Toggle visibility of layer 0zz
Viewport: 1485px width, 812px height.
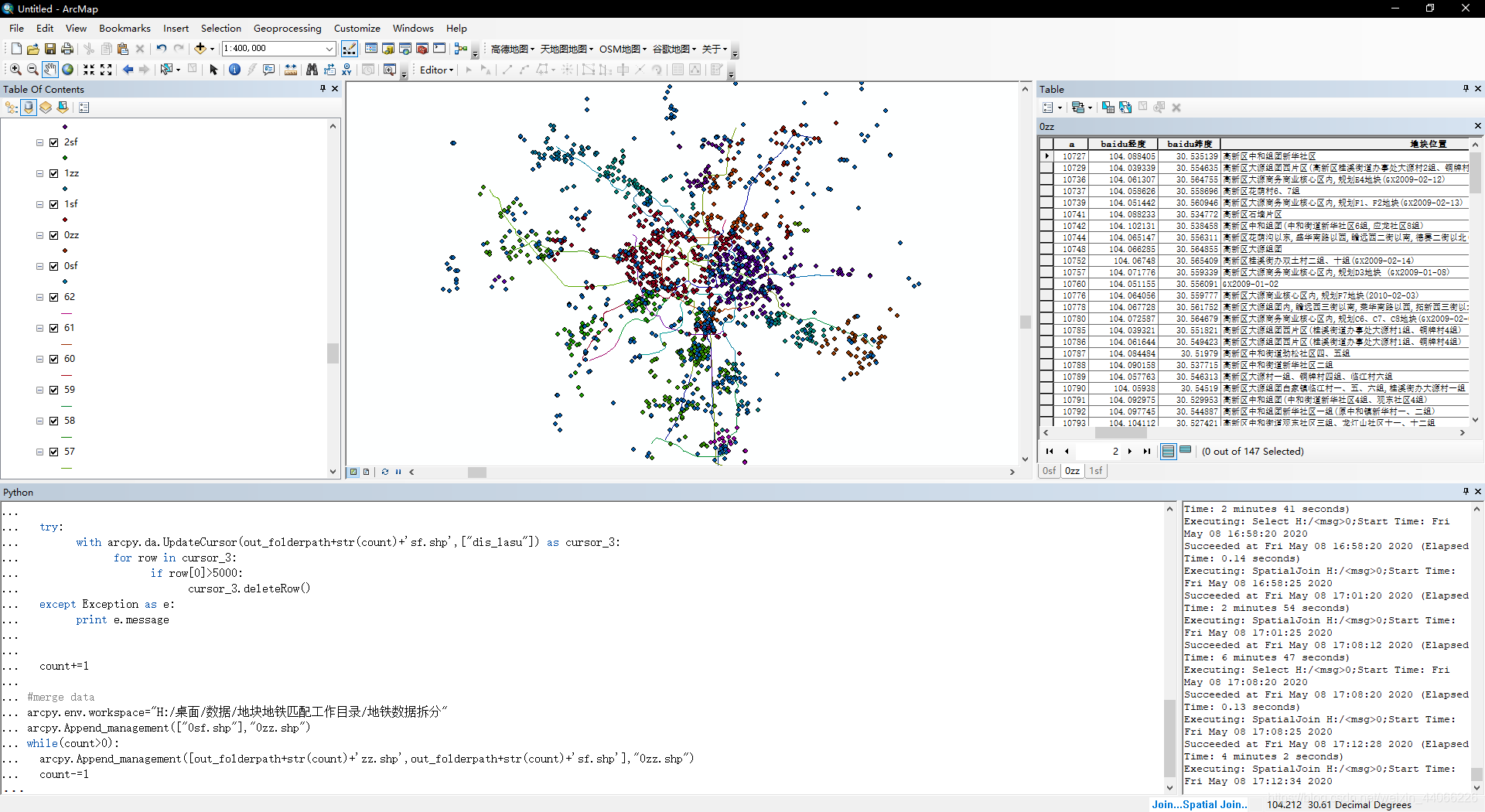[54, 235]
